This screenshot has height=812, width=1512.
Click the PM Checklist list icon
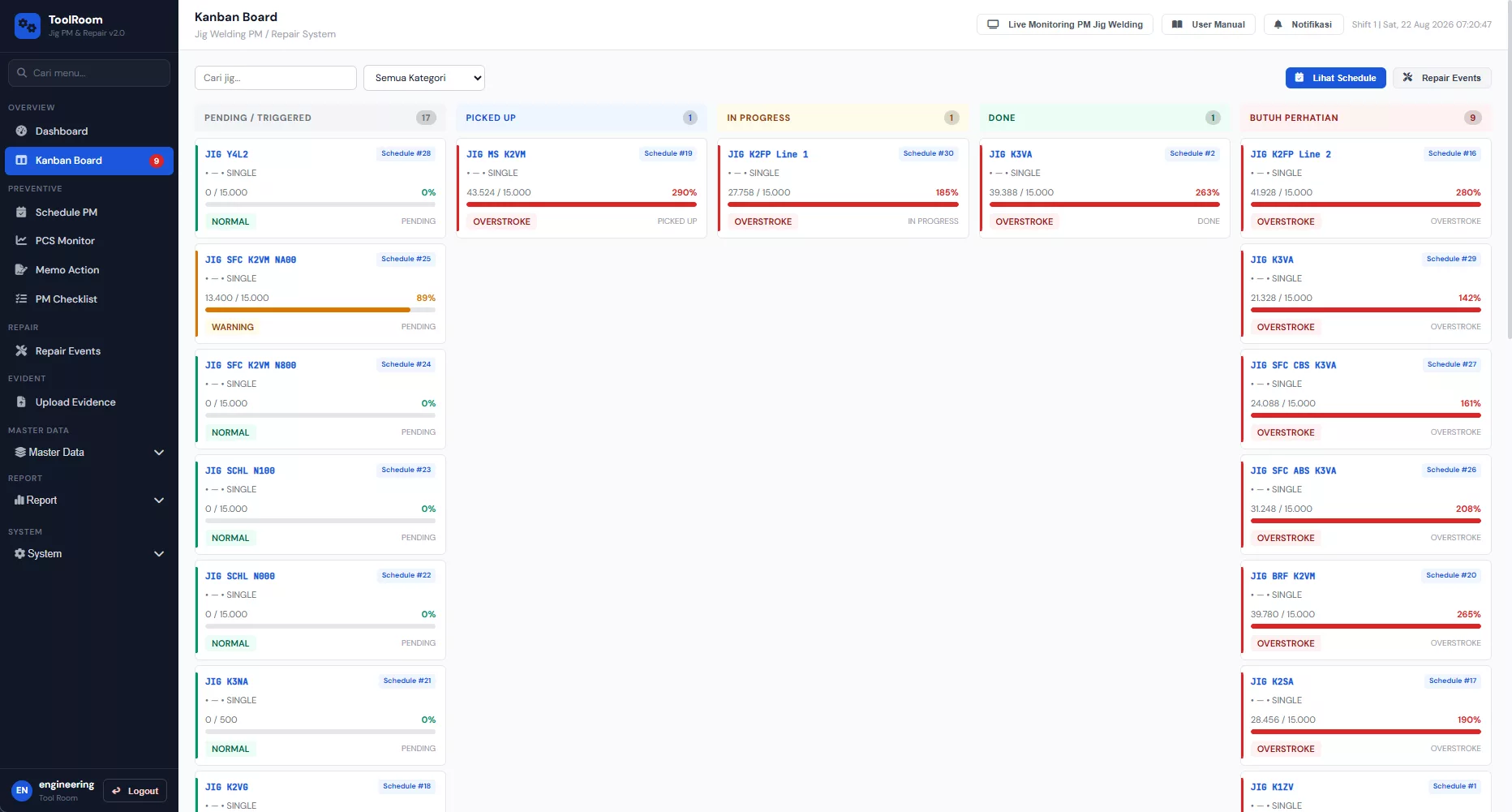(x=21, y=299)
